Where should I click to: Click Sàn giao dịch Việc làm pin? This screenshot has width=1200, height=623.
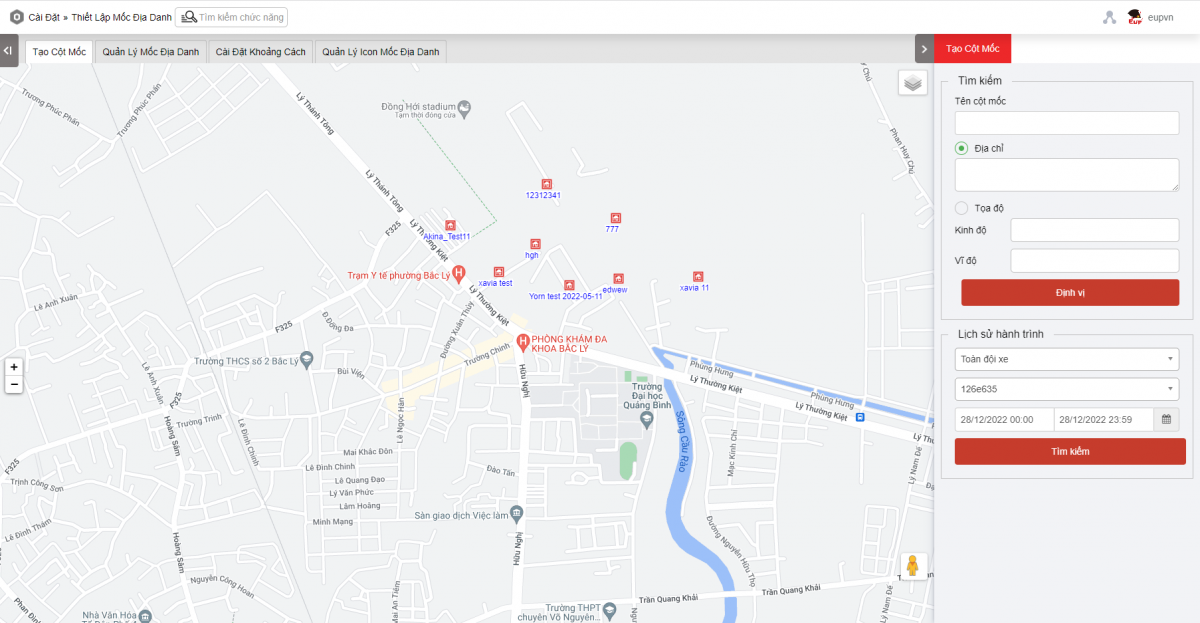point(516,514)
